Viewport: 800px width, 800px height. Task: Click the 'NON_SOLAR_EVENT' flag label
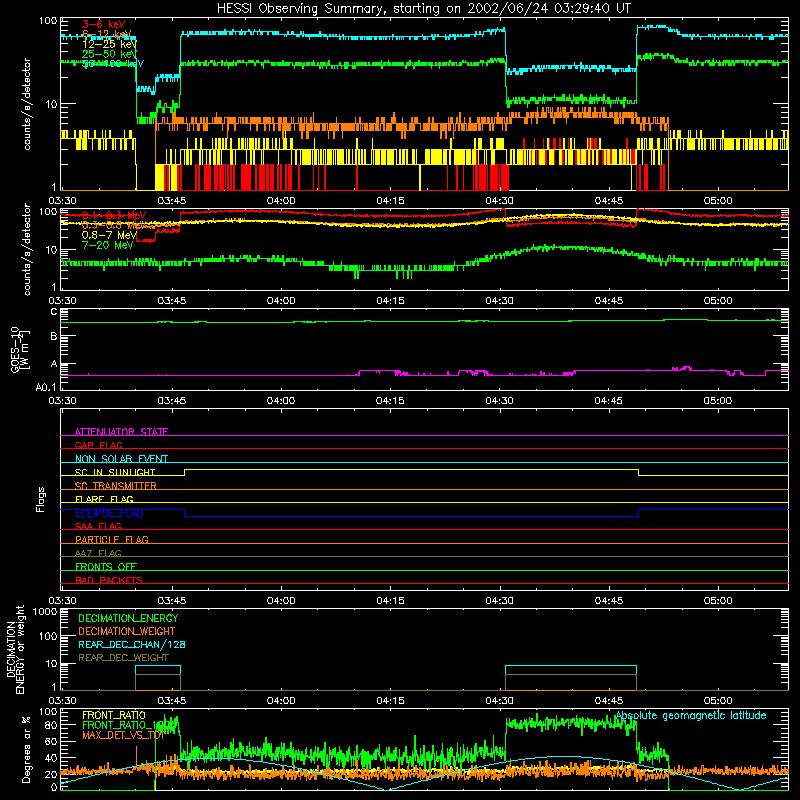pyautogui.click(x=121, y=459)
